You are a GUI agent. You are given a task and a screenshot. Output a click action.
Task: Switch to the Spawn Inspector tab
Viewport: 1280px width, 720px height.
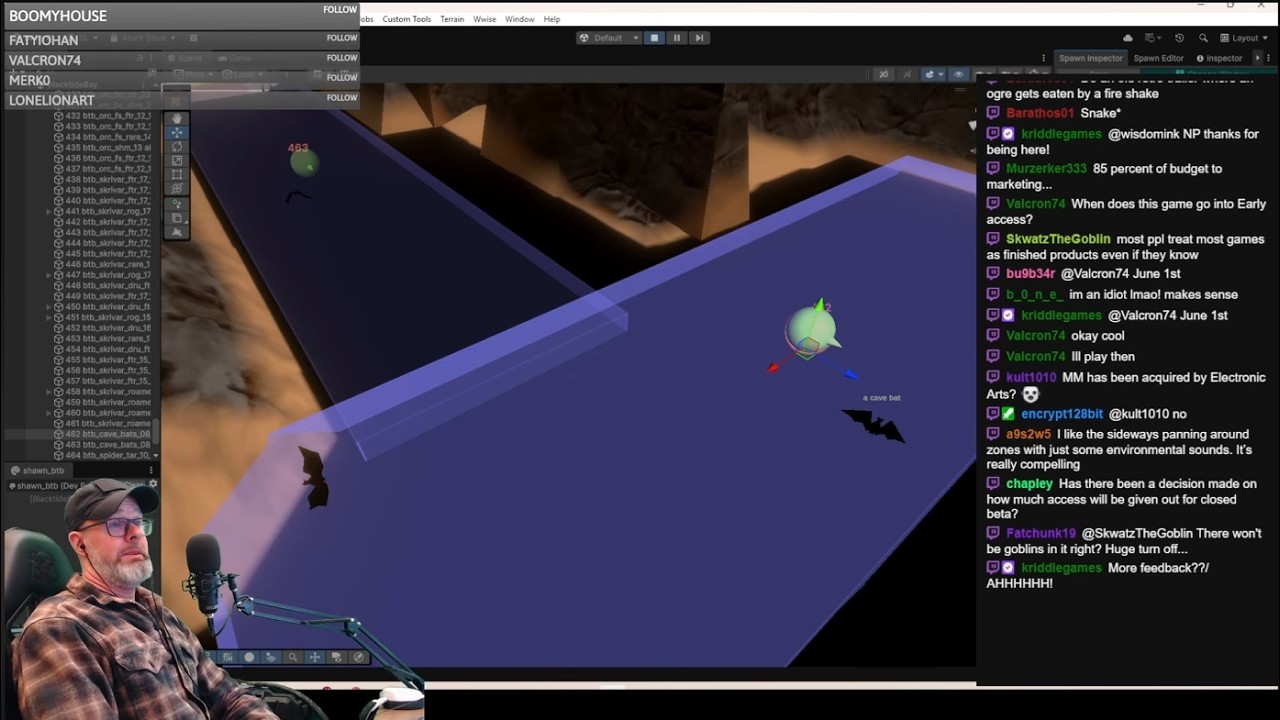pos(1090,58)
